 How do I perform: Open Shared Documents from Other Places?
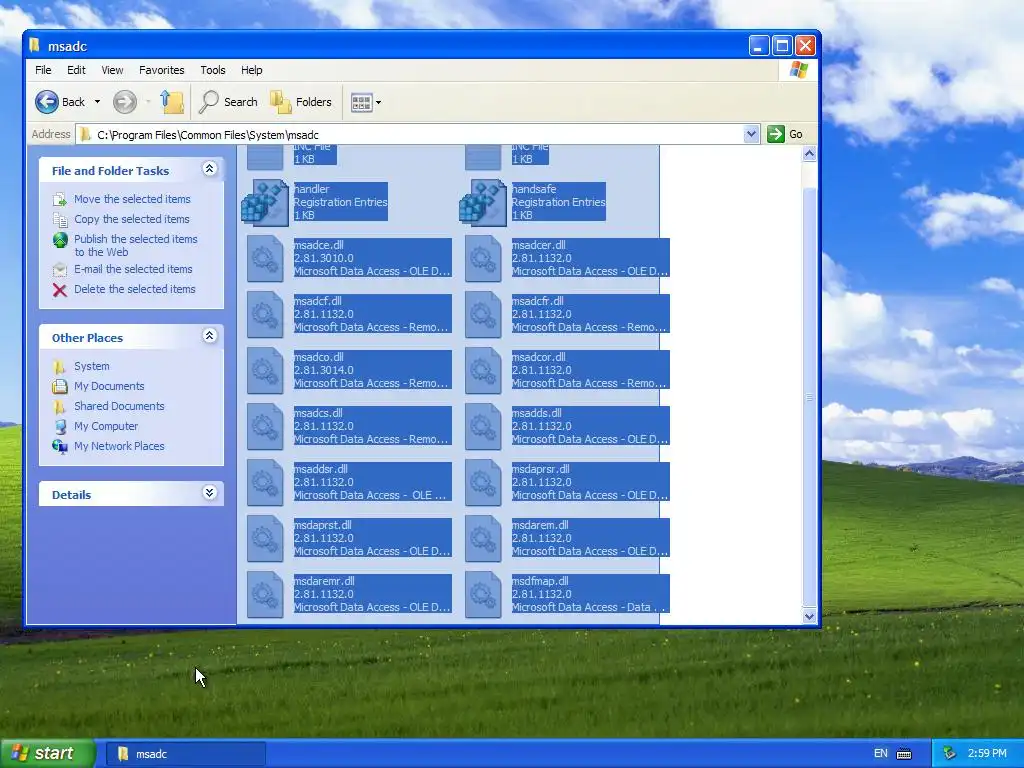point(119,406)
